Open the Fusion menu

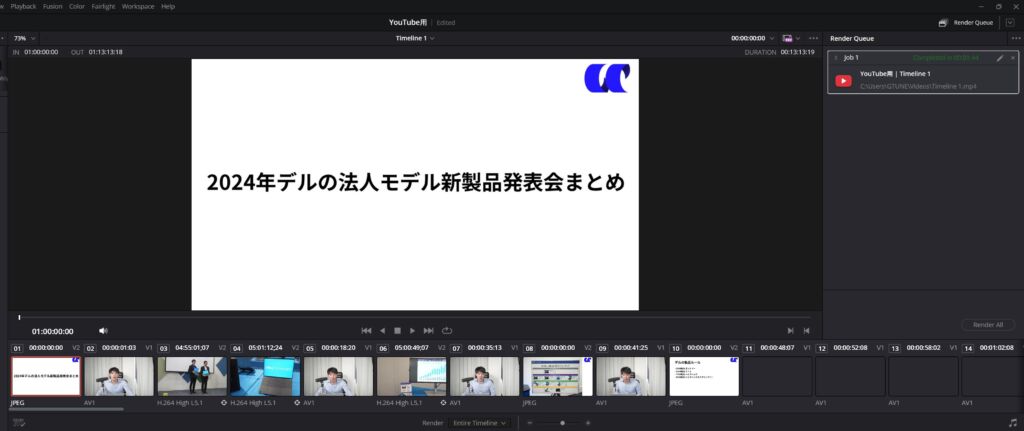[x=52, y=6]
